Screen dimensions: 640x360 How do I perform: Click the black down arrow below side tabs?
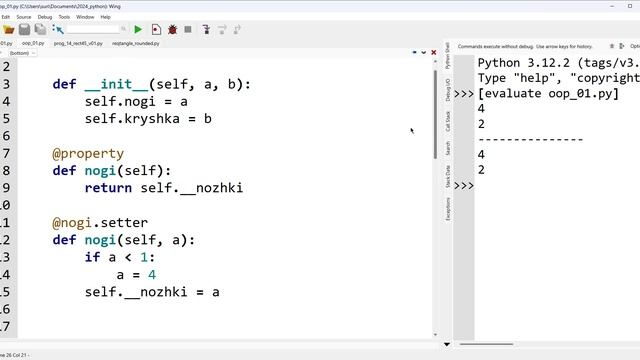[x=447, y=344]
